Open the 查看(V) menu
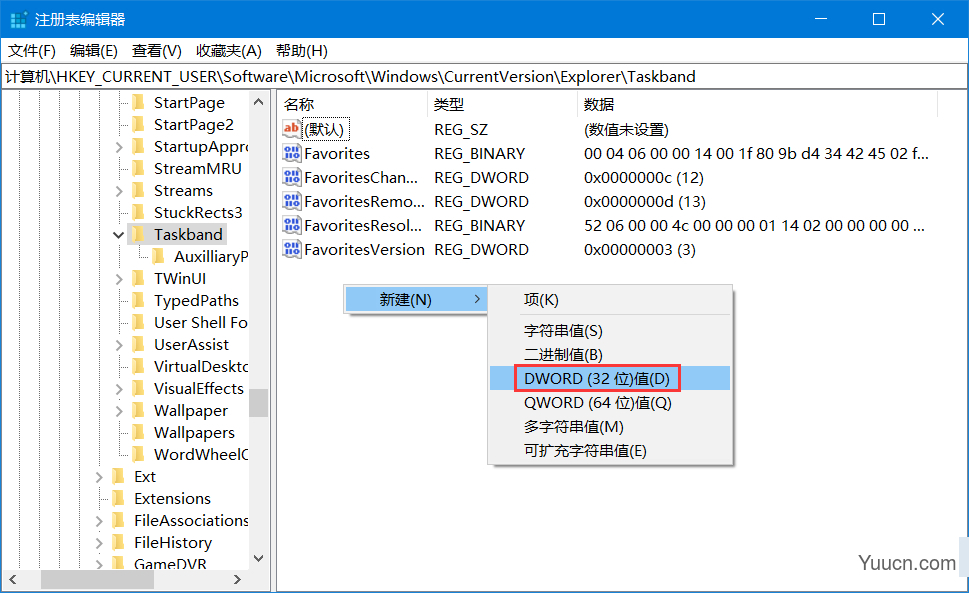The image size is (969, 593). click(x=156, y=51)
